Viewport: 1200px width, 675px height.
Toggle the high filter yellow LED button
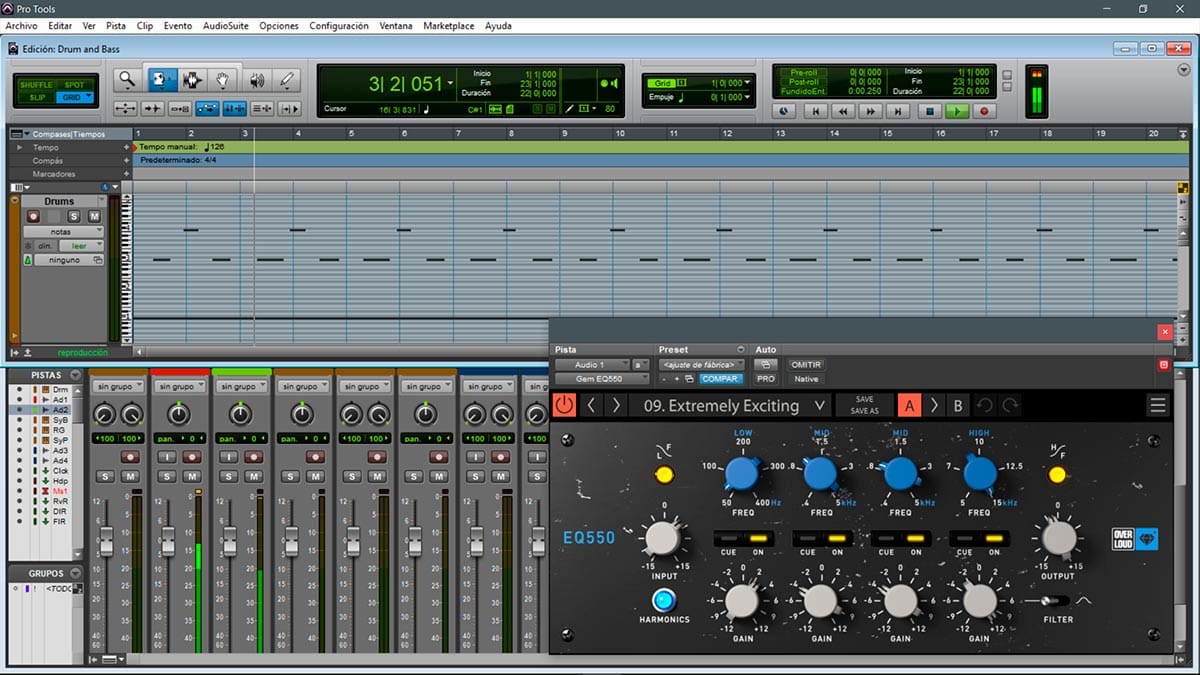pyautogui.click(x=1057, y=474)
